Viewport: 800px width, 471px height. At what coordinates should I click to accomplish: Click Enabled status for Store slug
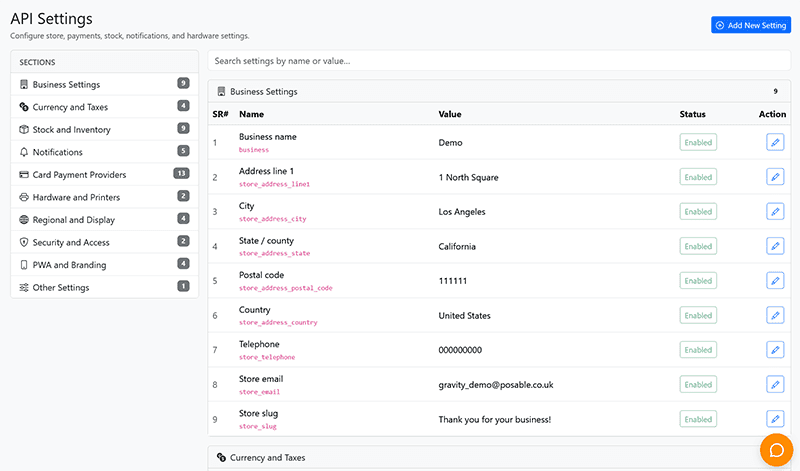tap(698, 419)
